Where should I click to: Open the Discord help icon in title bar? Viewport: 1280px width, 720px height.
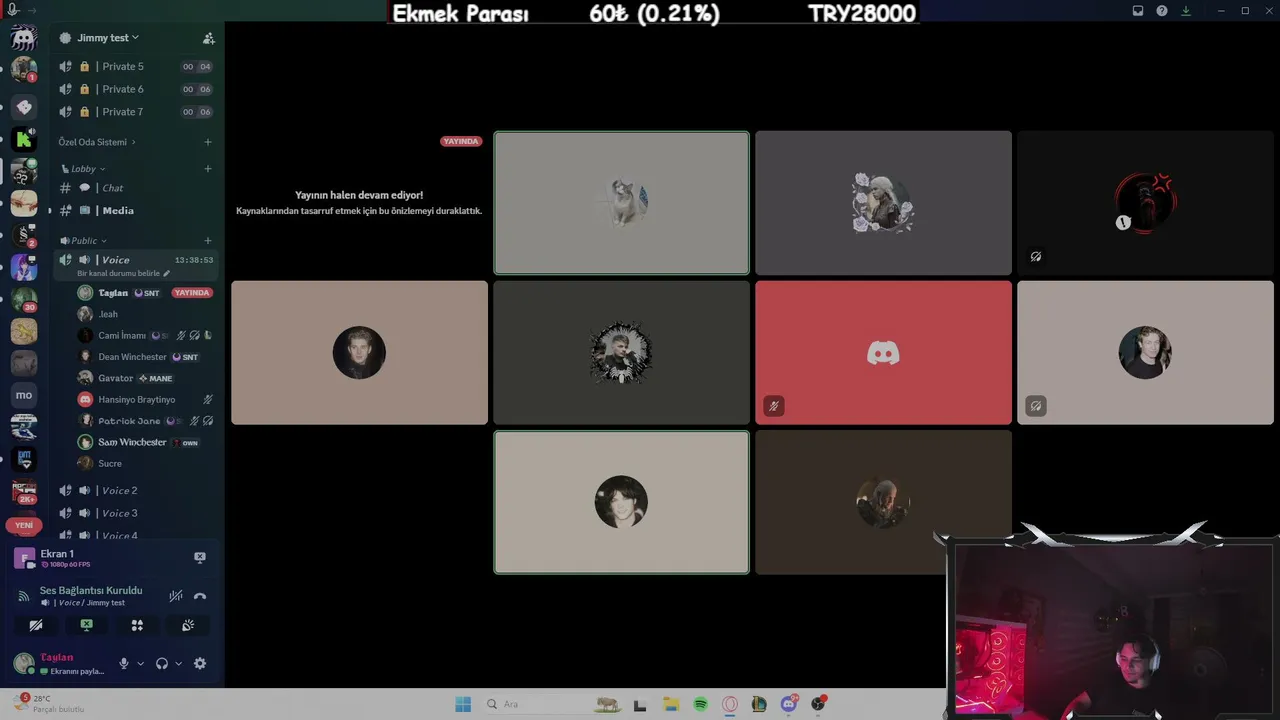point(1162,11)
